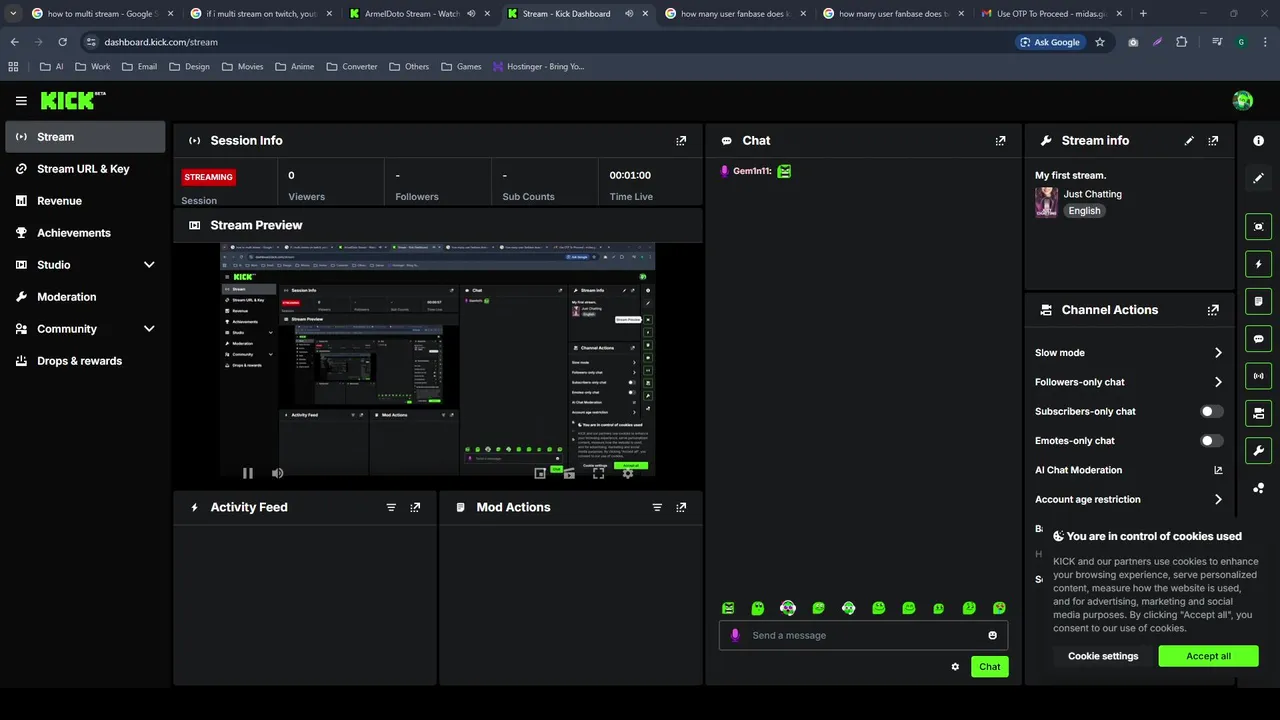1280x720 pixels.
Task: Switch to ArmelDoto Stream browser tab
Action: [x=411, y=14]
